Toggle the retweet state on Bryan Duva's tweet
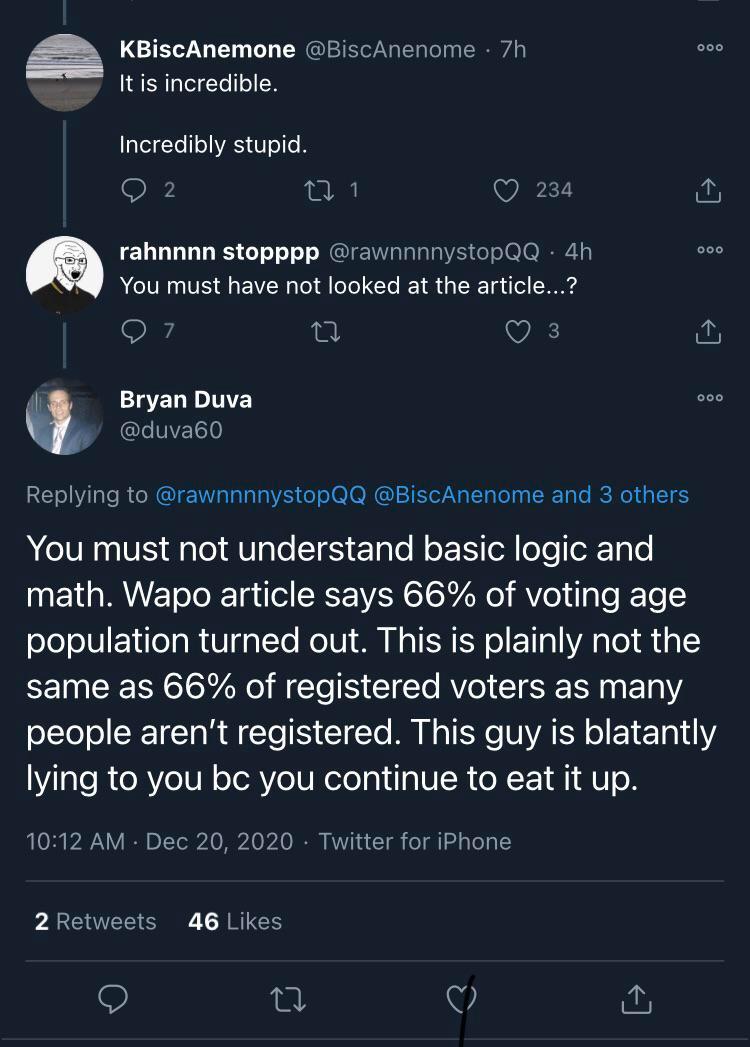The height and width of the screenshot is (1047, 750). pyautogui.click(x=287, y=997)
